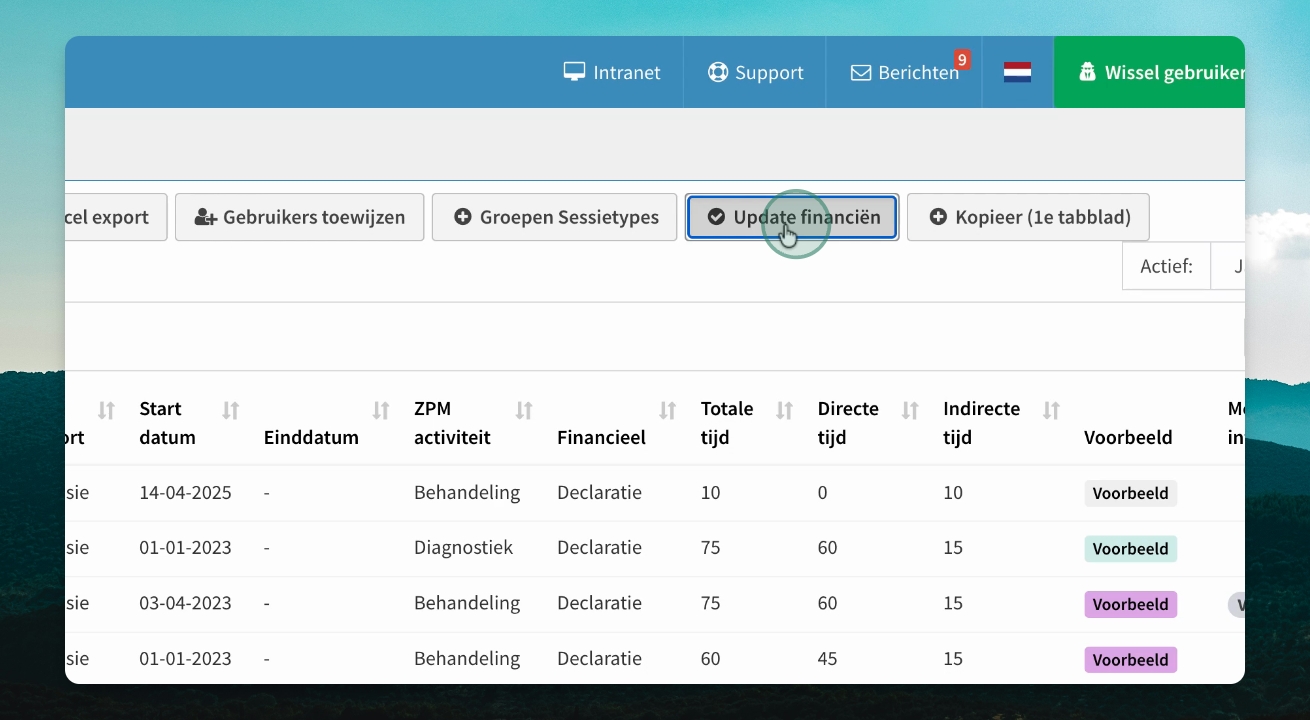1310x720 pixels.
Task: Click the Kopieer (1e tabblad) button
Action: 1028,217
